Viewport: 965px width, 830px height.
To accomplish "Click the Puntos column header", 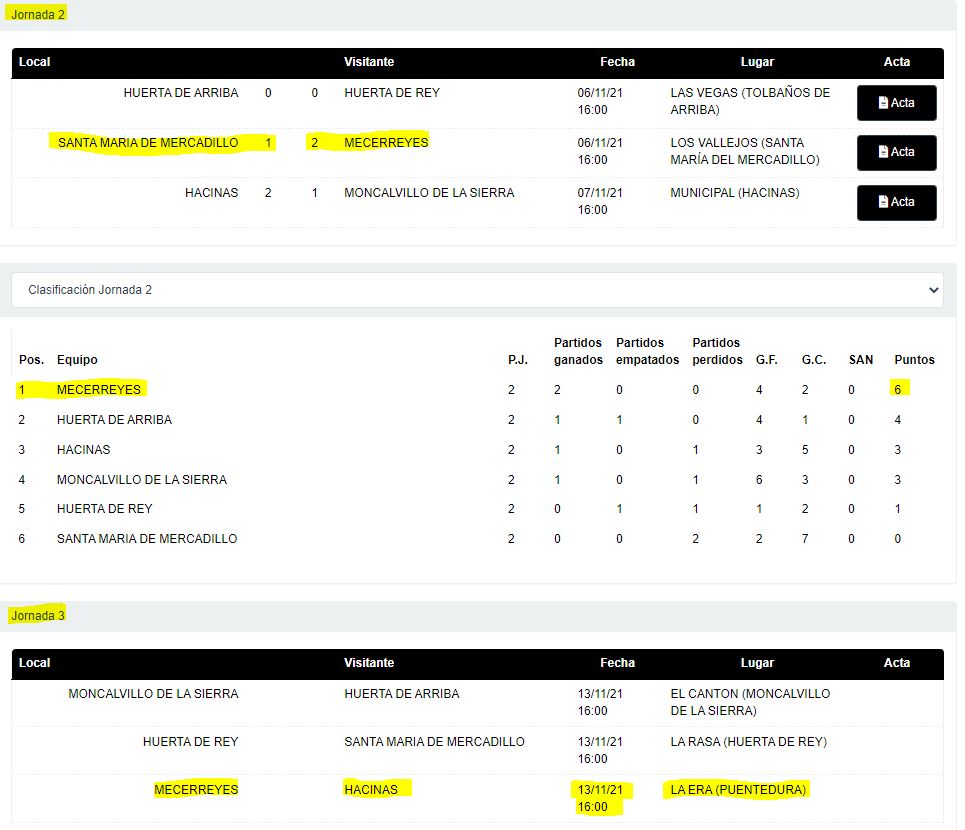I will (x=914, y=360).
